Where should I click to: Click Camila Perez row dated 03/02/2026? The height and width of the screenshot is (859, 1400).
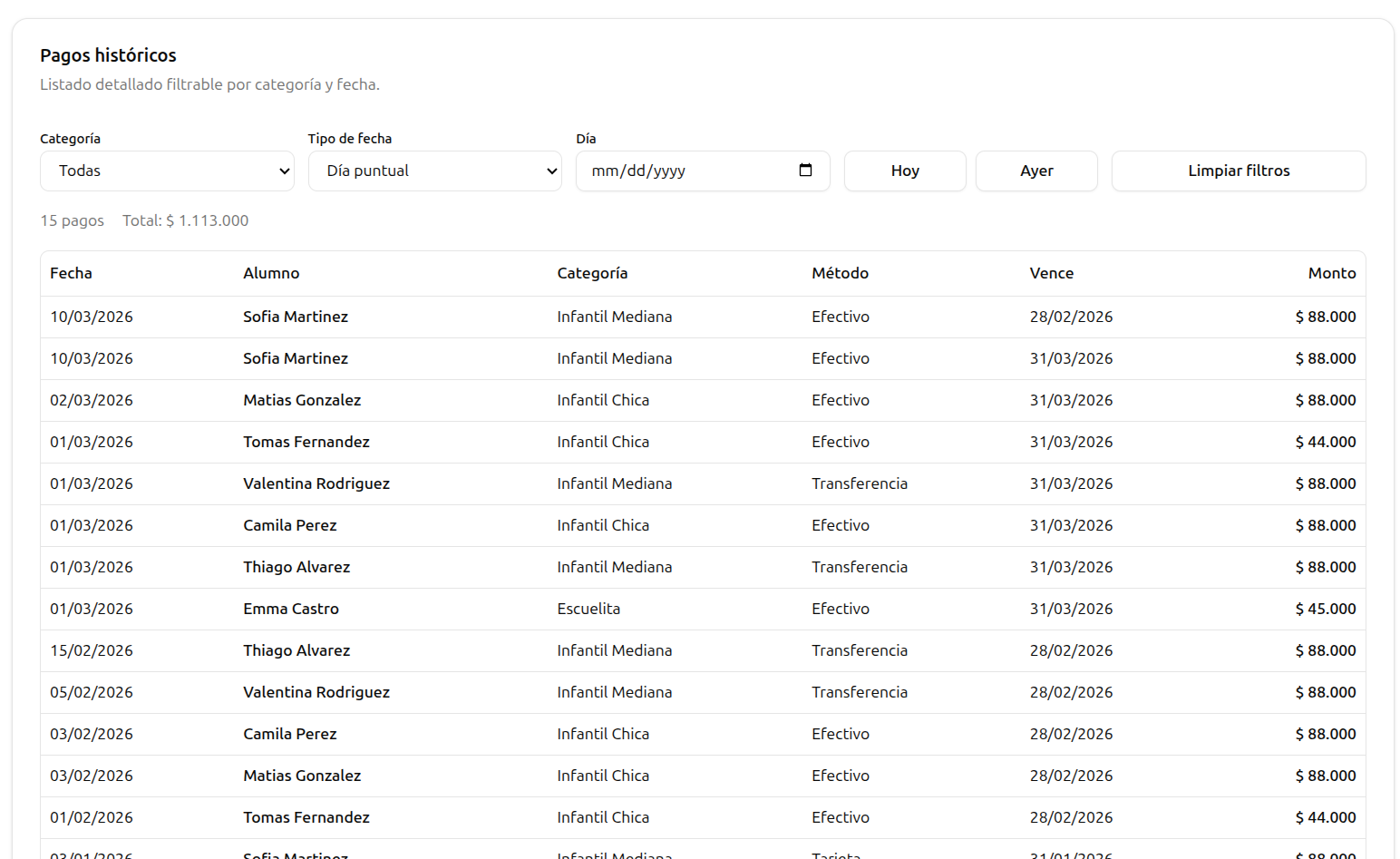coord(290,734)
